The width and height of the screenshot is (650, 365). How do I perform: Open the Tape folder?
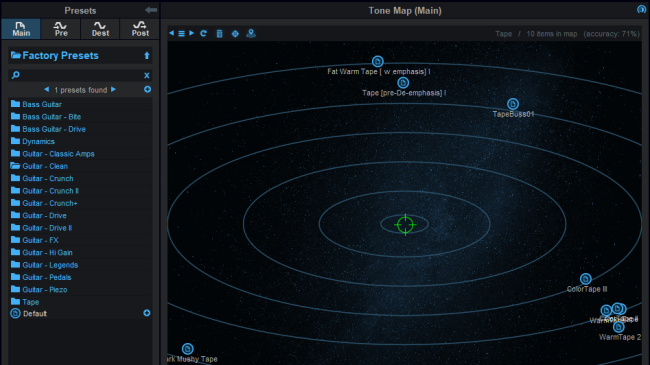25,302
